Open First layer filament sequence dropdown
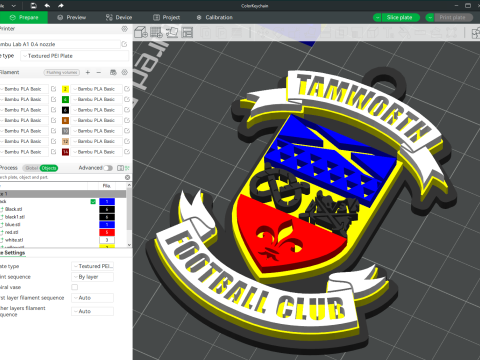This screenshot has height=360, width=480. [93, 298]
